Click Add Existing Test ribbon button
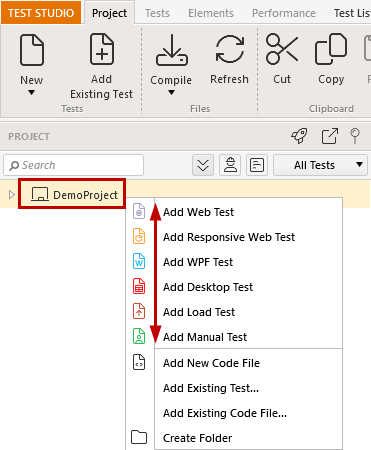Screen dimensions: 371x450 [101, 67]
